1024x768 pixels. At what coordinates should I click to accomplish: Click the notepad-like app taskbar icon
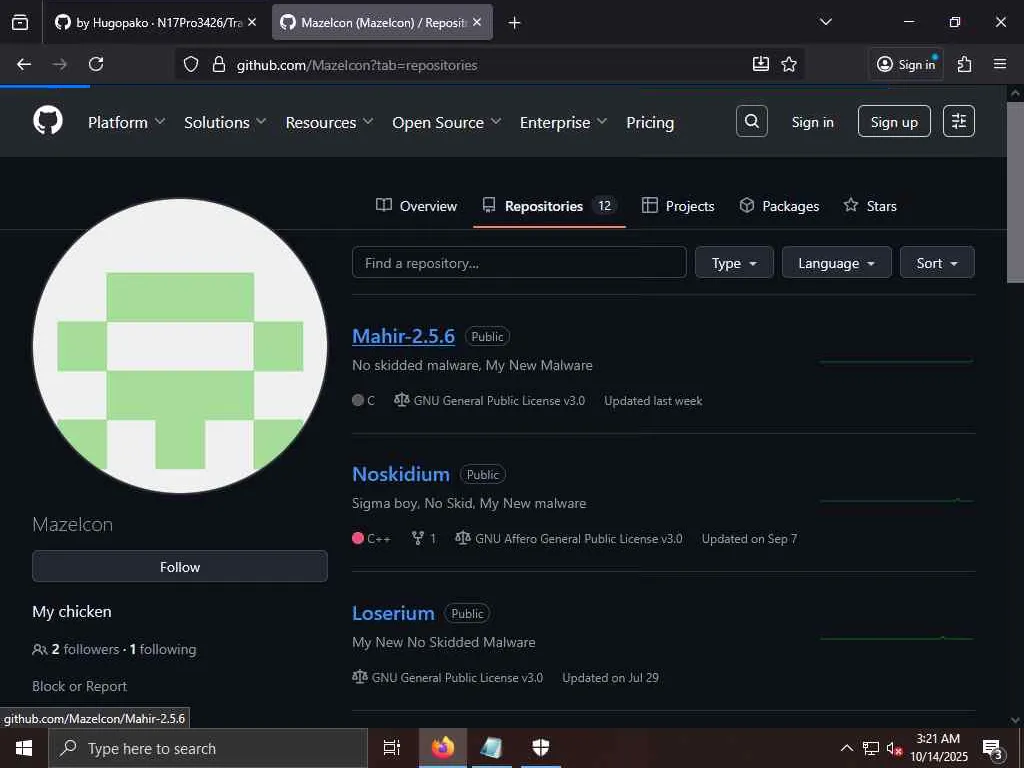pos(491,748)
